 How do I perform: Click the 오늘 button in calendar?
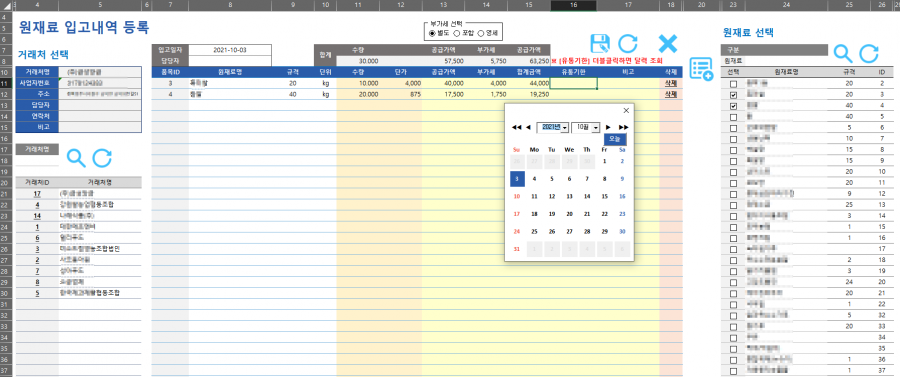click(615, 139)
